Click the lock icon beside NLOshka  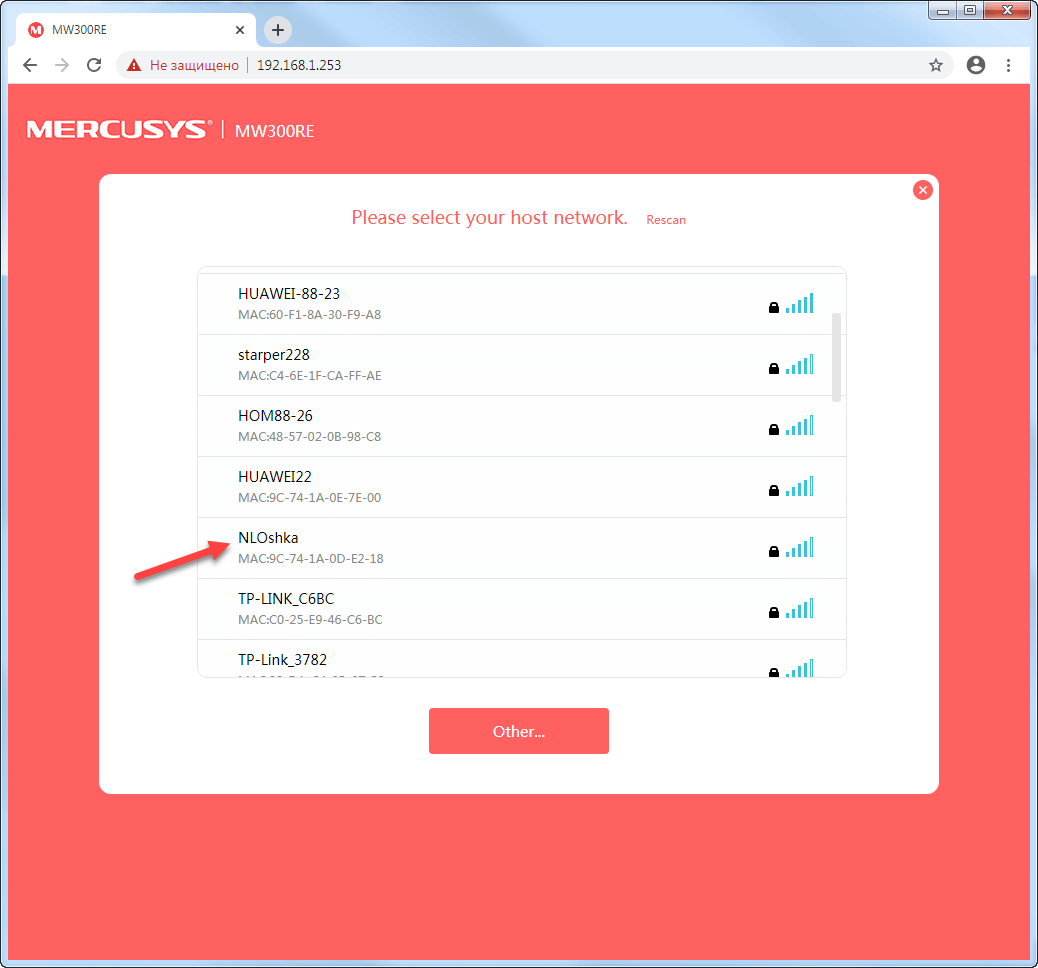pyautogui.click(x=773, y=551)
